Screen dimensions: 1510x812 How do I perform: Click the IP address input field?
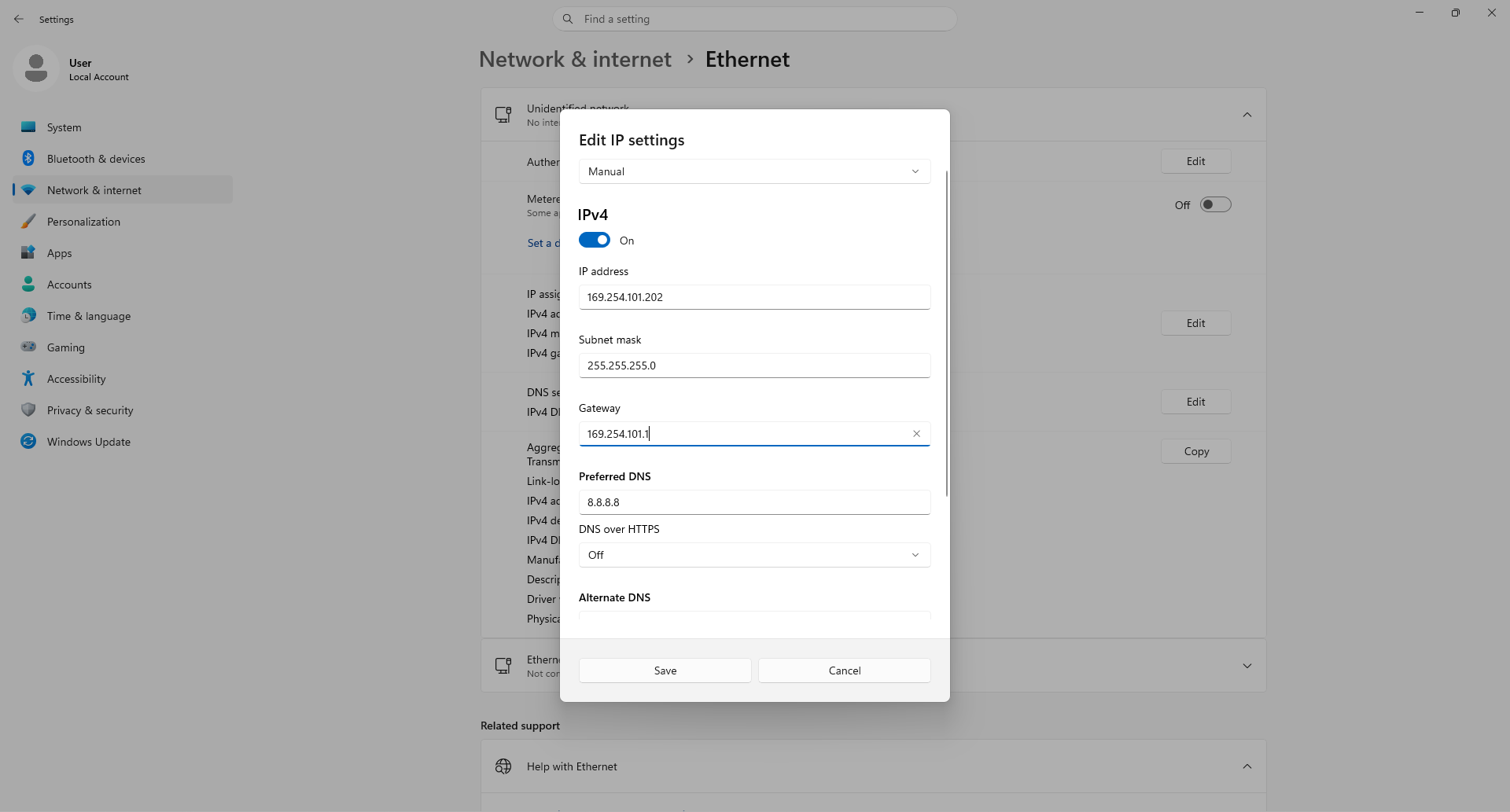tap(754, 297)
